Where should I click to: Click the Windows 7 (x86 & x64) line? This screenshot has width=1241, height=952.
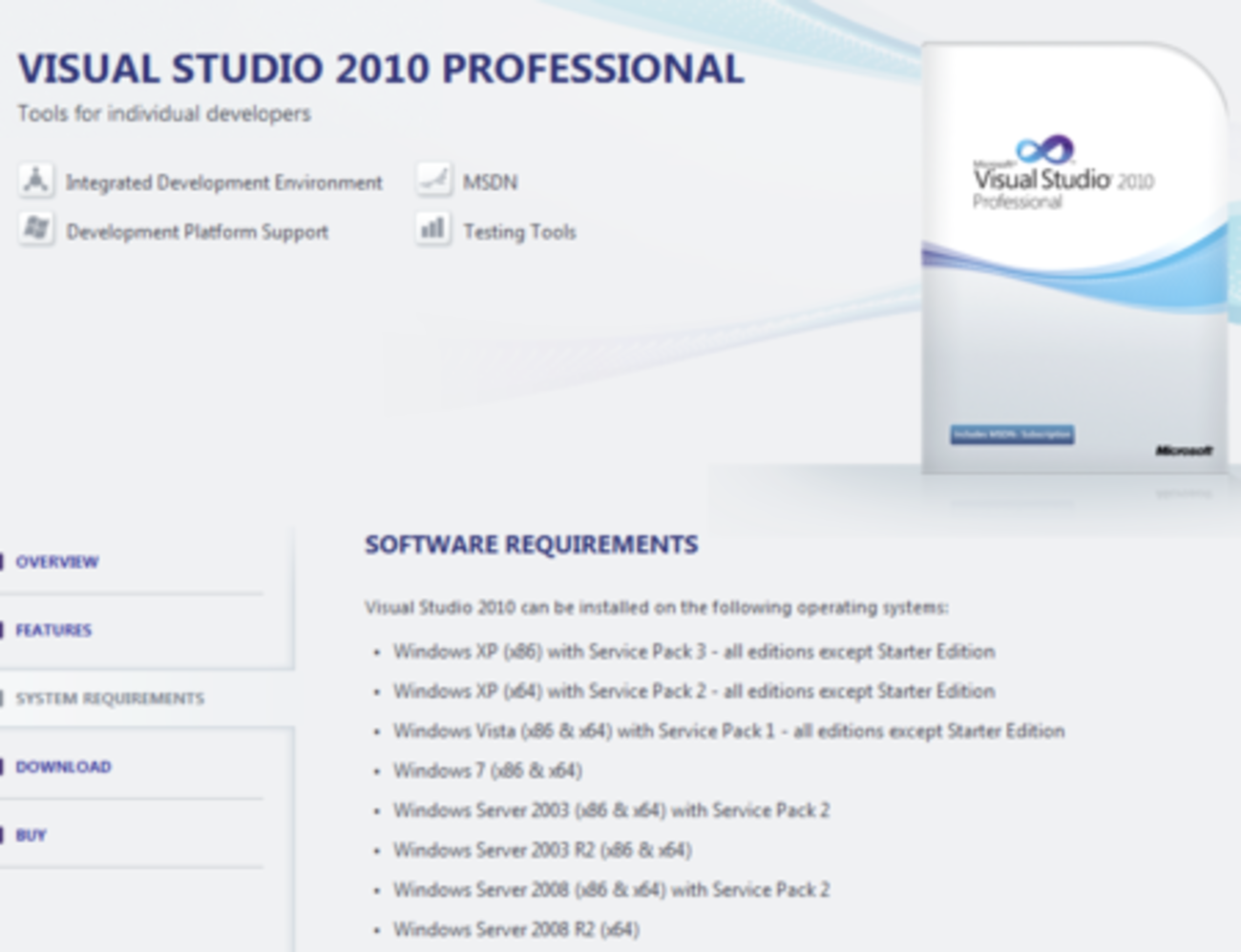pos(488,771)
